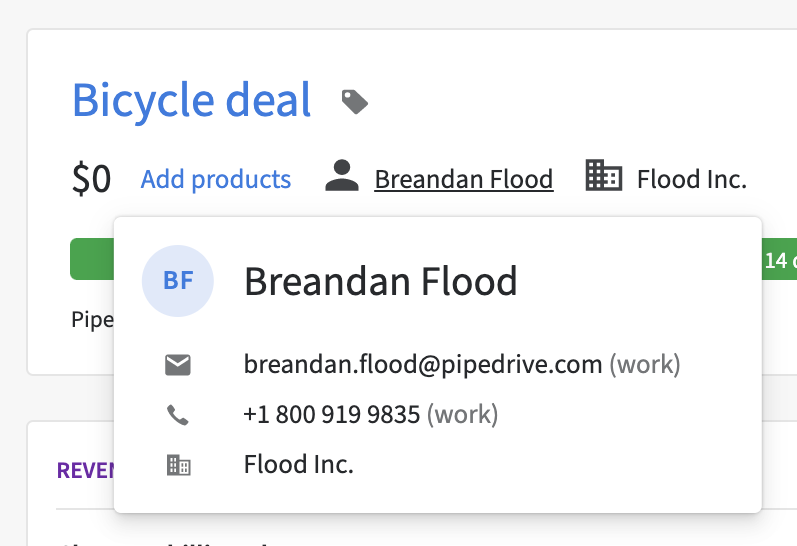The image size is (797, 546).
Task: Click phone number +1 800 919 9835
Action: tap(332, 414)
